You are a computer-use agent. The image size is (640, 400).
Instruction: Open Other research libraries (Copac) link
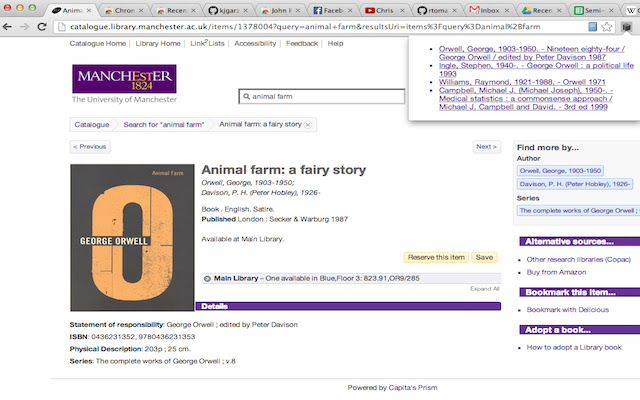tap(578, 260)
